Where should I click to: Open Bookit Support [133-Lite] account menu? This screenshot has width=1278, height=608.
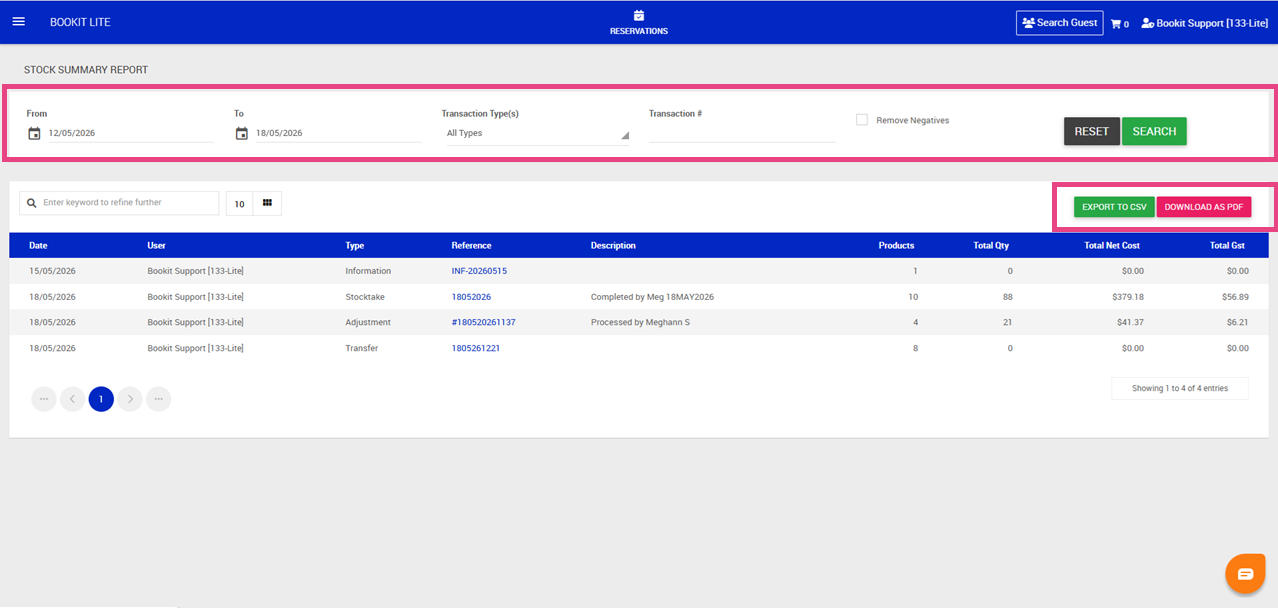(1205, 23)
